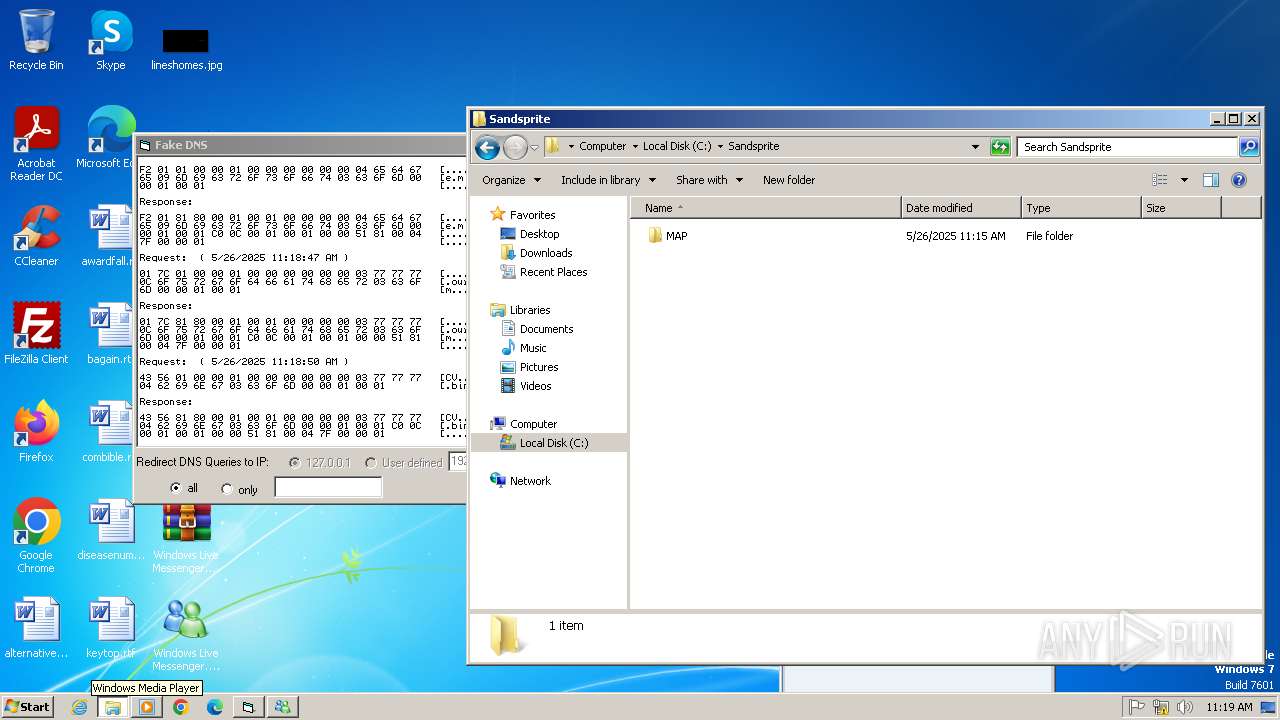The width and height of the screenshot is (1280, 720).
Task: Expand the recent pages dropdown arrow
Action: click(534, 147)
